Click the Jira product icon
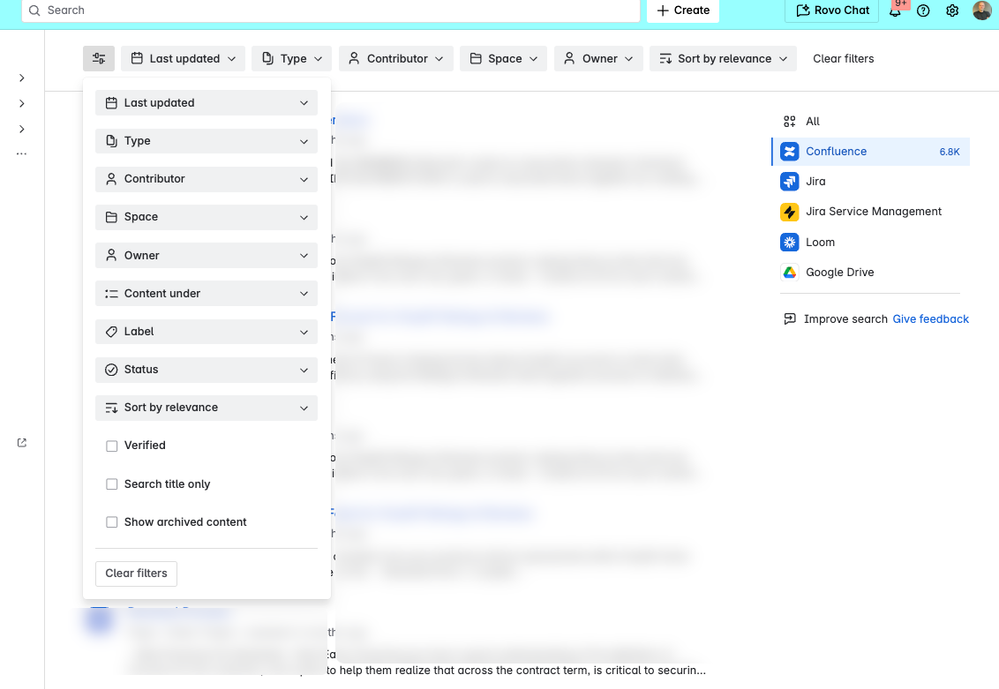 789,182
